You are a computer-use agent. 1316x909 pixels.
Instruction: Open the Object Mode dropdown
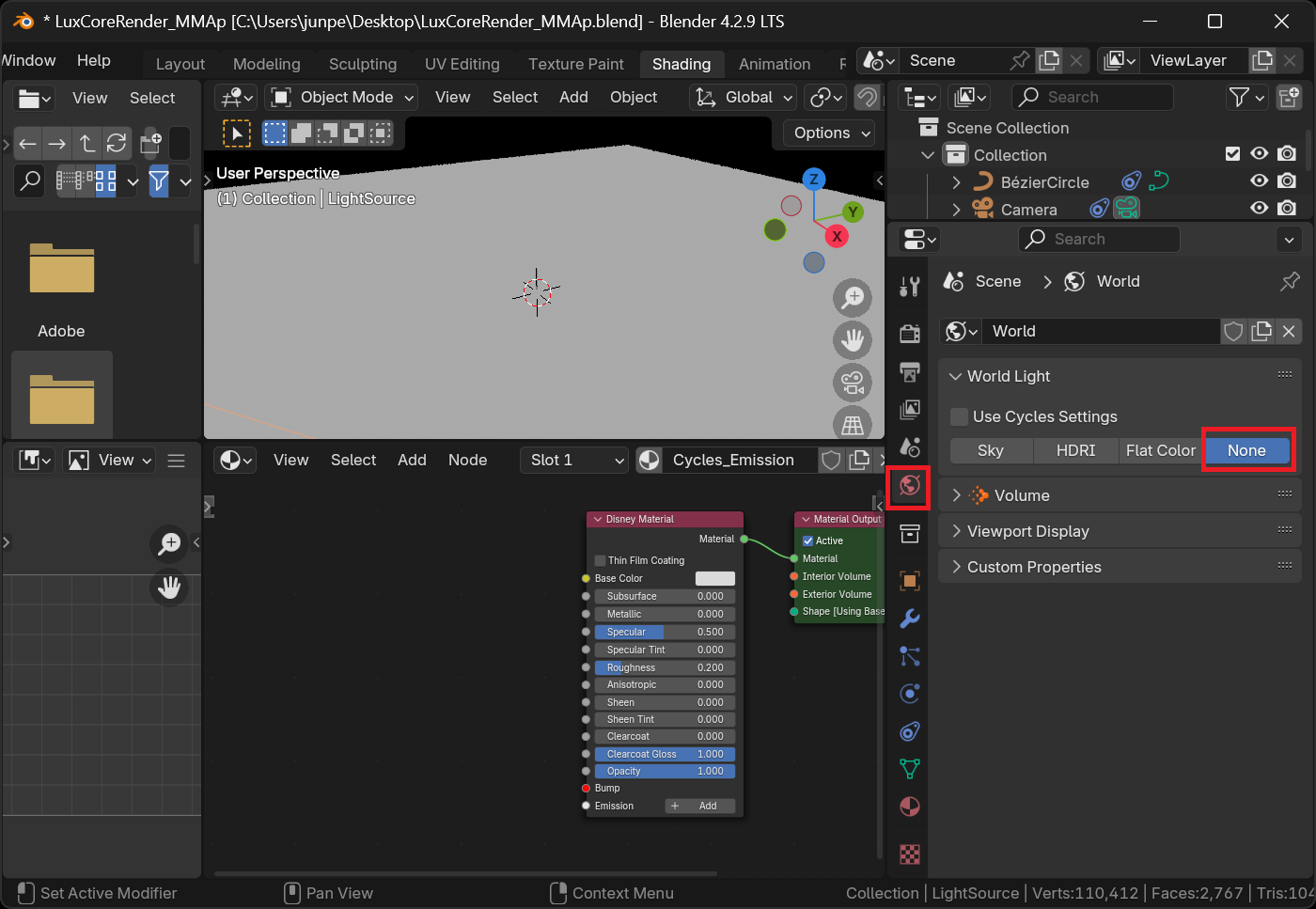343,97
